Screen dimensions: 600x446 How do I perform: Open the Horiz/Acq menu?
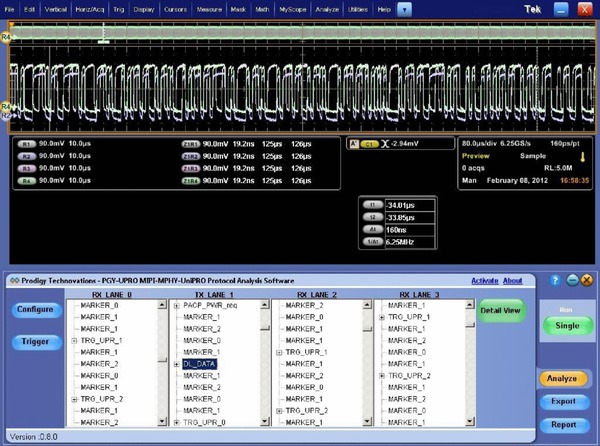point(90,10)
